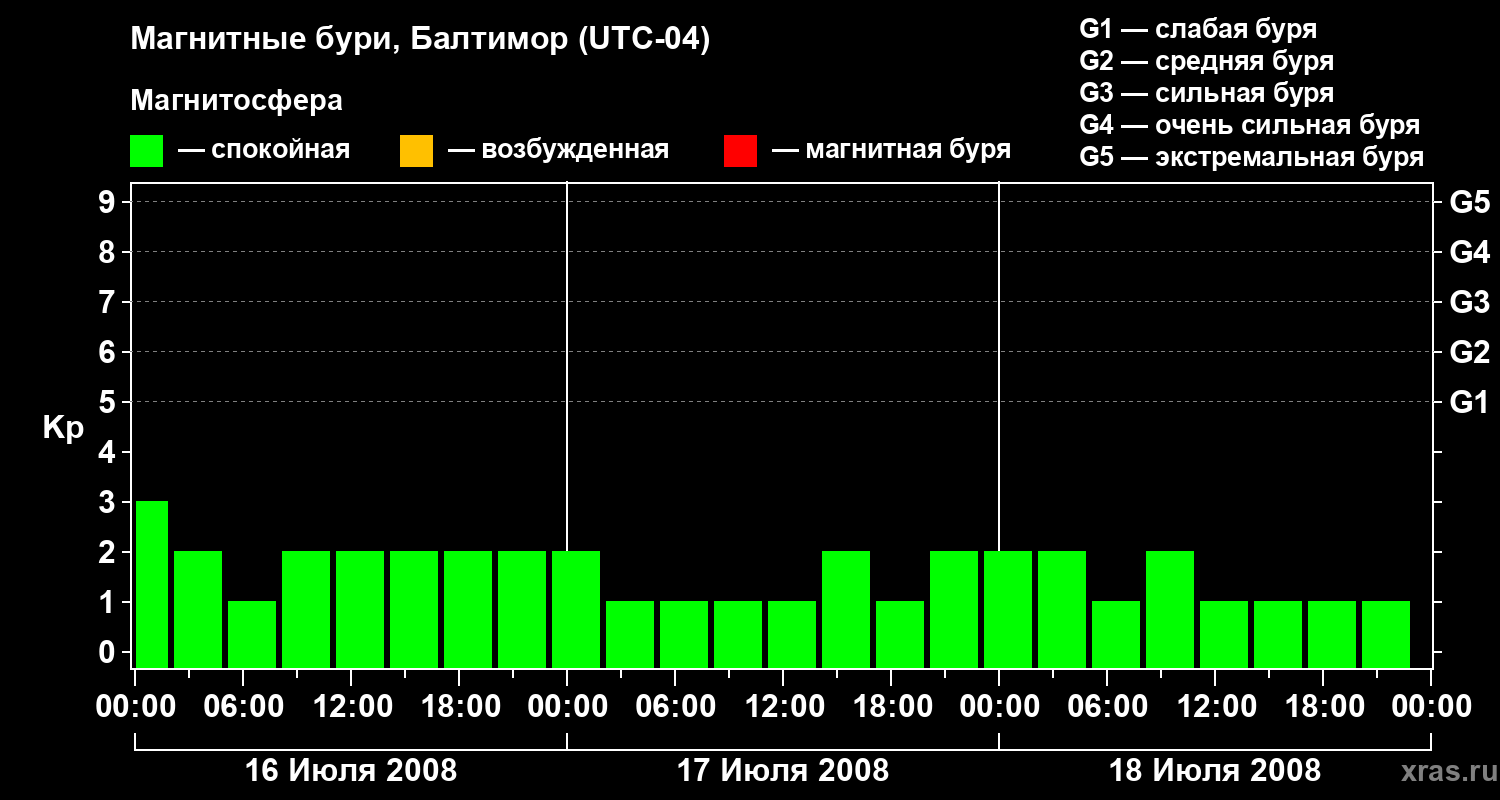
Task: Click the date label 16 Июля 2008
Action: pos(351,771)
